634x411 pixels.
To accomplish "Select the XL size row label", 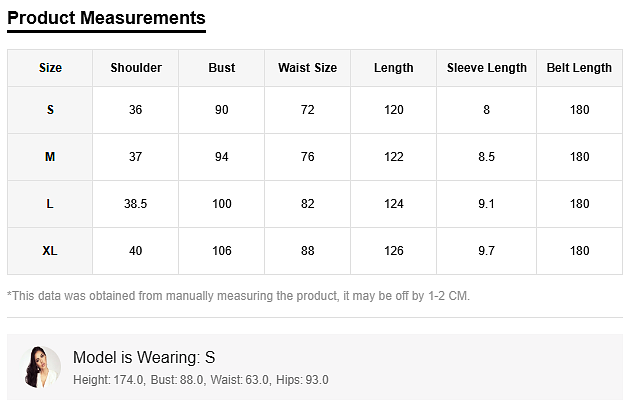I will click(50, 251).
